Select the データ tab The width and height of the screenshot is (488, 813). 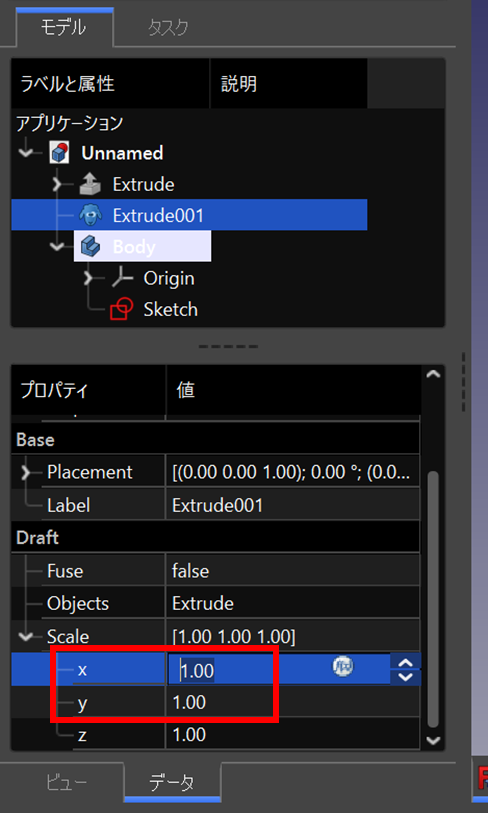click(172, 783)
